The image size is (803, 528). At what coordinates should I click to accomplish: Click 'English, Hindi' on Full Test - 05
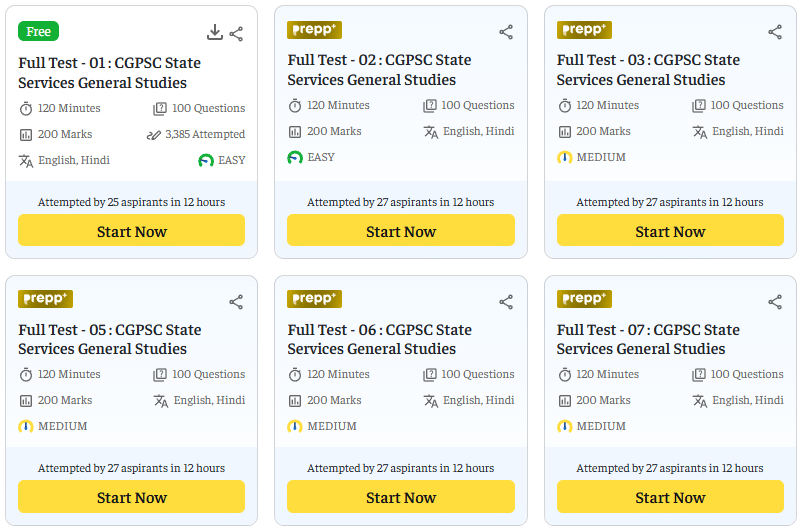tap(209, 400)
